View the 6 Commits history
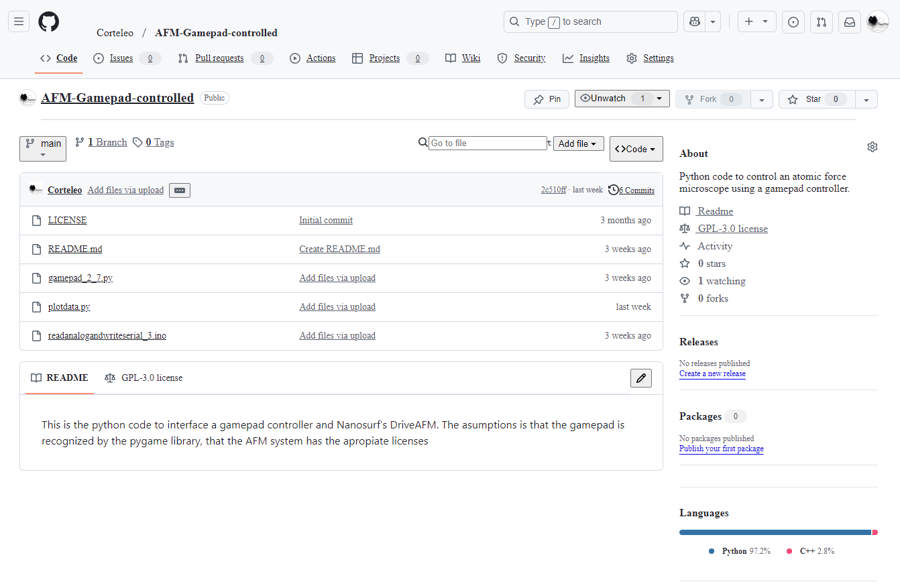The width and height of the screenshot is (900, 584). pos(631,190)
